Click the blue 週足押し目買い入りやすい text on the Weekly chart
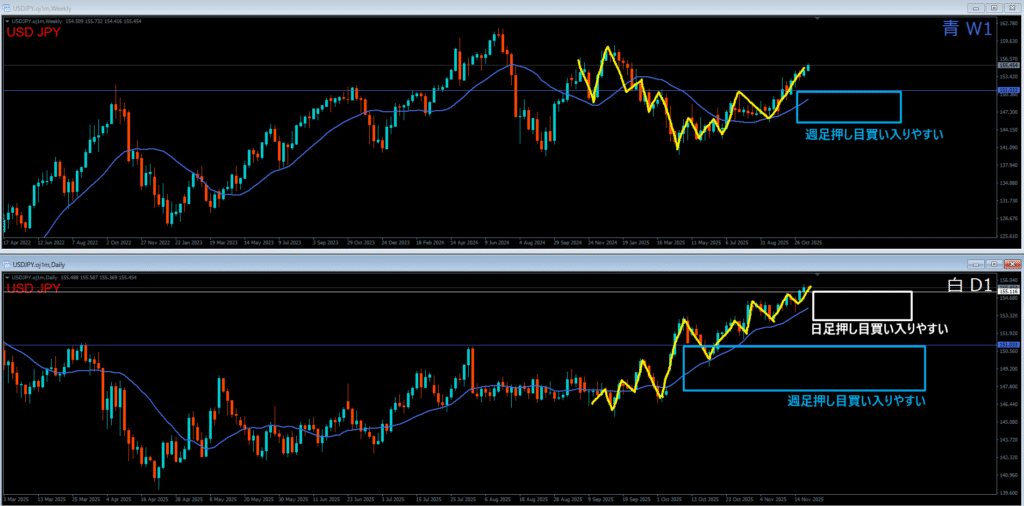This screenshot has height=506, width=1024. click(874, 133)
